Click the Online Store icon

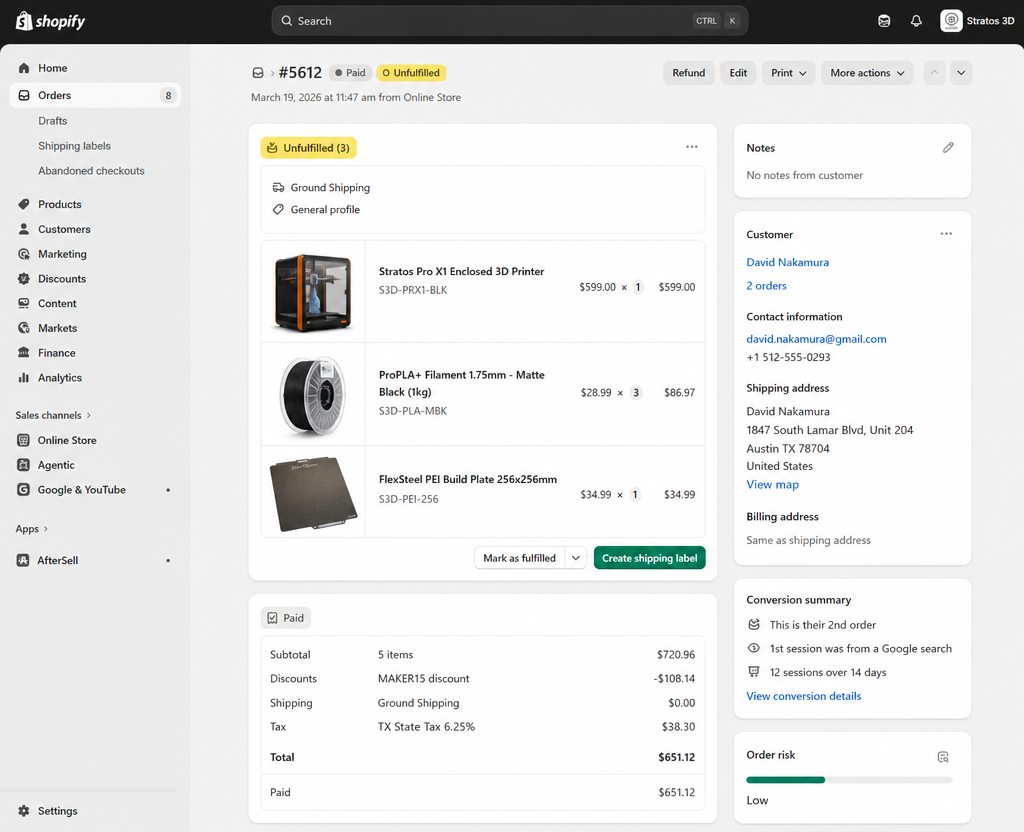tap(24, 440)
